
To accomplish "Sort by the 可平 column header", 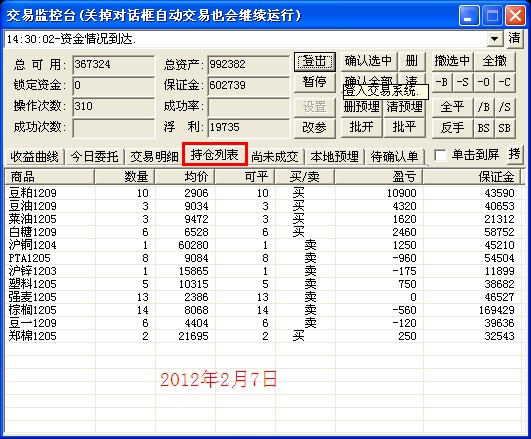I will pos(245,177).
